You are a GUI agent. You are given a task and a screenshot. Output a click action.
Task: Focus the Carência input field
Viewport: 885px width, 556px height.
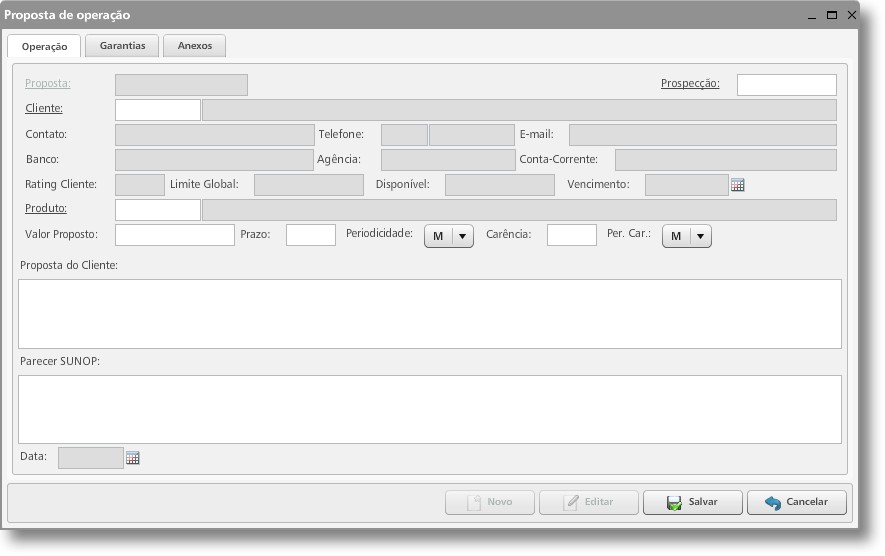click(572, 235)
